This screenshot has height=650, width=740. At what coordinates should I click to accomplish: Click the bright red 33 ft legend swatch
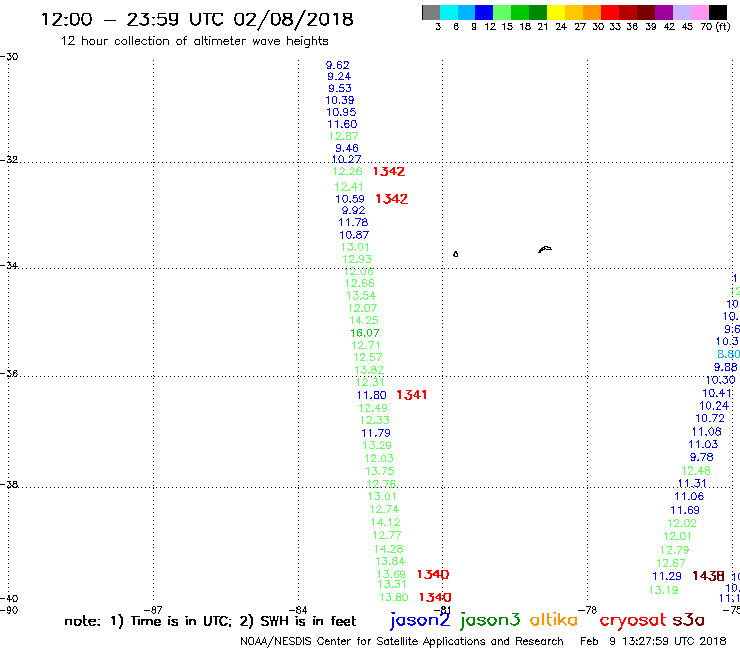(610, 12)
